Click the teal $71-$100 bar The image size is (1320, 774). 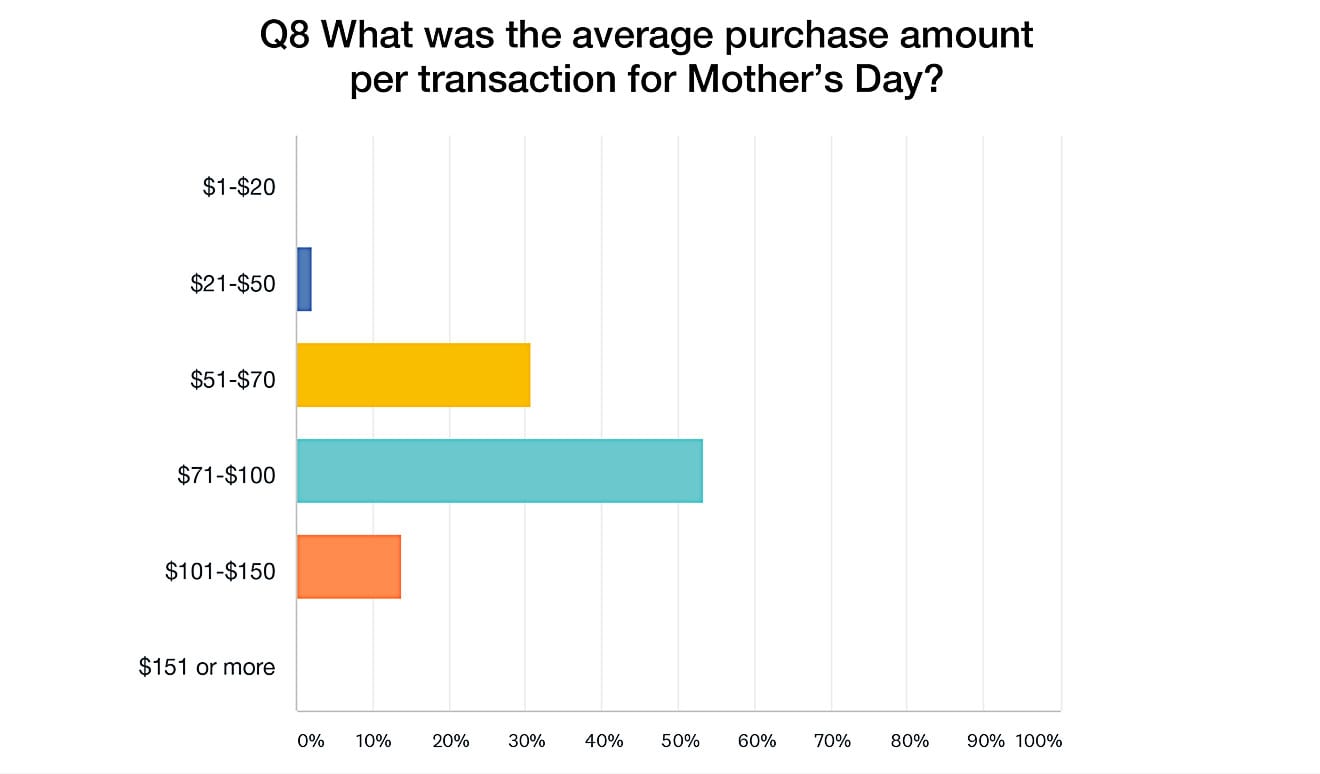(x=499, y=471)
